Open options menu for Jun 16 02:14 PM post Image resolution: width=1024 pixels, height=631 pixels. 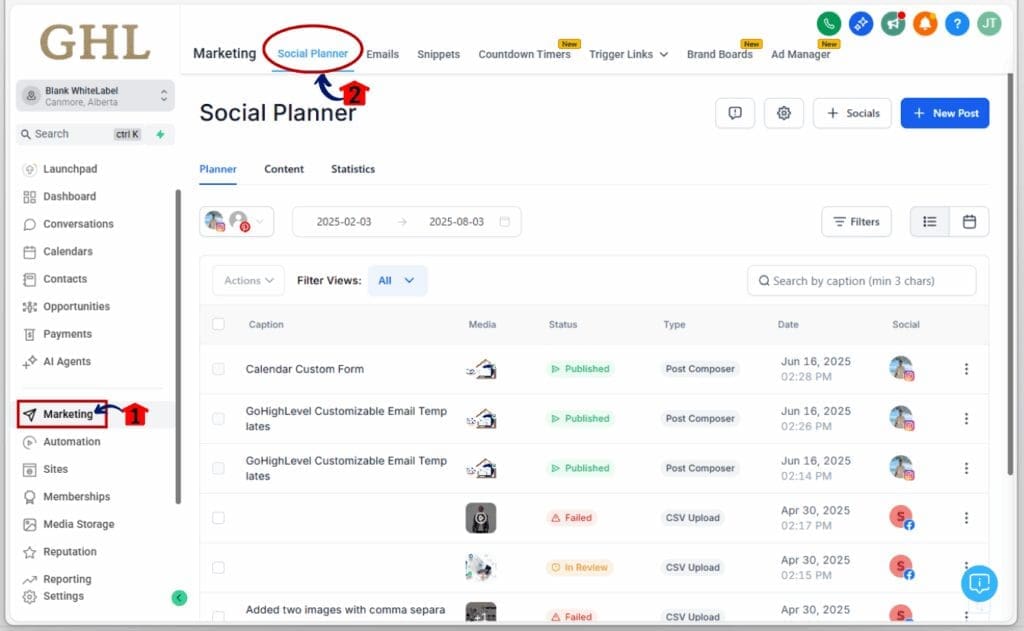(966, 468)
